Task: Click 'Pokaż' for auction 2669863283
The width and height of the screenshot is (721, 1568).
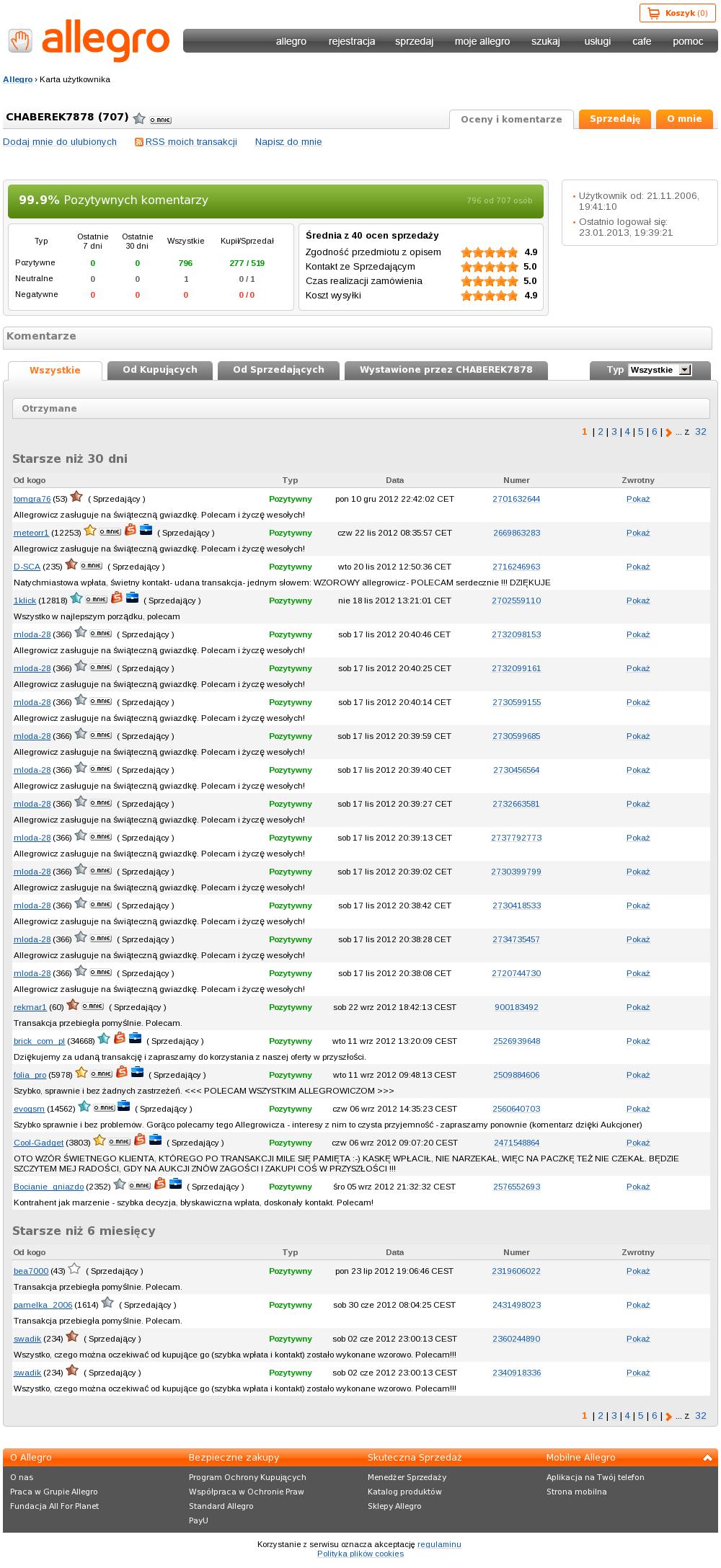Action: coord(638,533)
